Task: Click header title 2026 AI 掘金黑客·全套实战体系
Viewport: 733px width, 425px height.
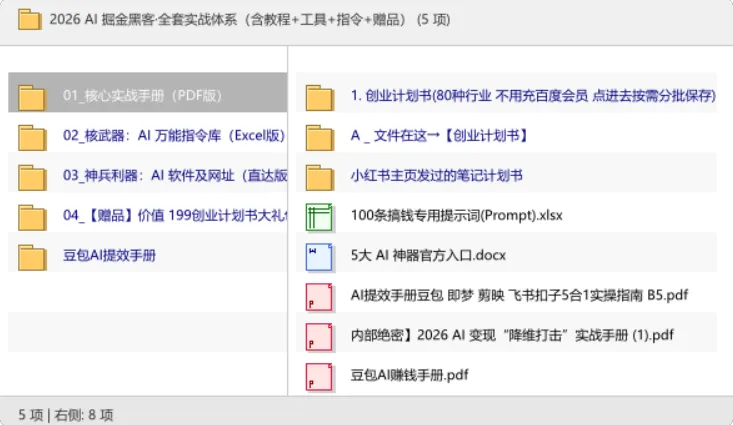Action: click(x=250, y=20)
